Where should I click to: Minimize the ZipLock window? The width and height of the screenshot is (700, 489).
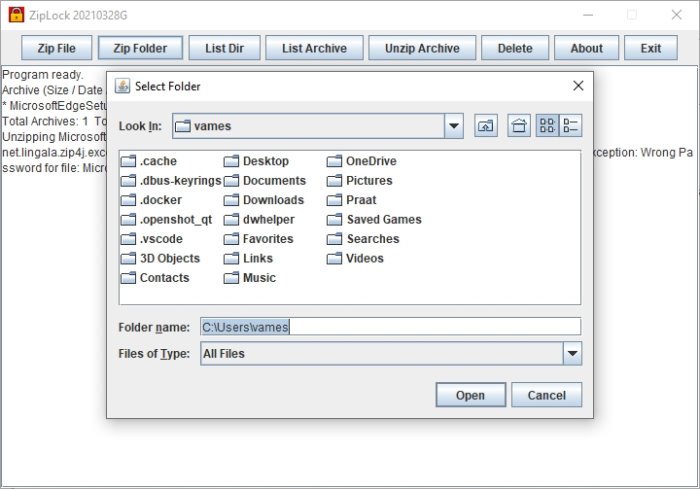coord(588,15)
